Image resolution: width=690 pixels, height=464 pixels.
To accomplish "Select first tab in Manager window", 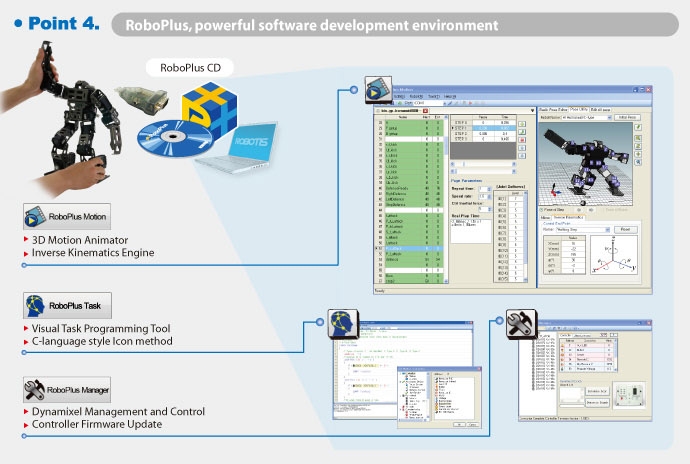I will [x=565, y=335].
